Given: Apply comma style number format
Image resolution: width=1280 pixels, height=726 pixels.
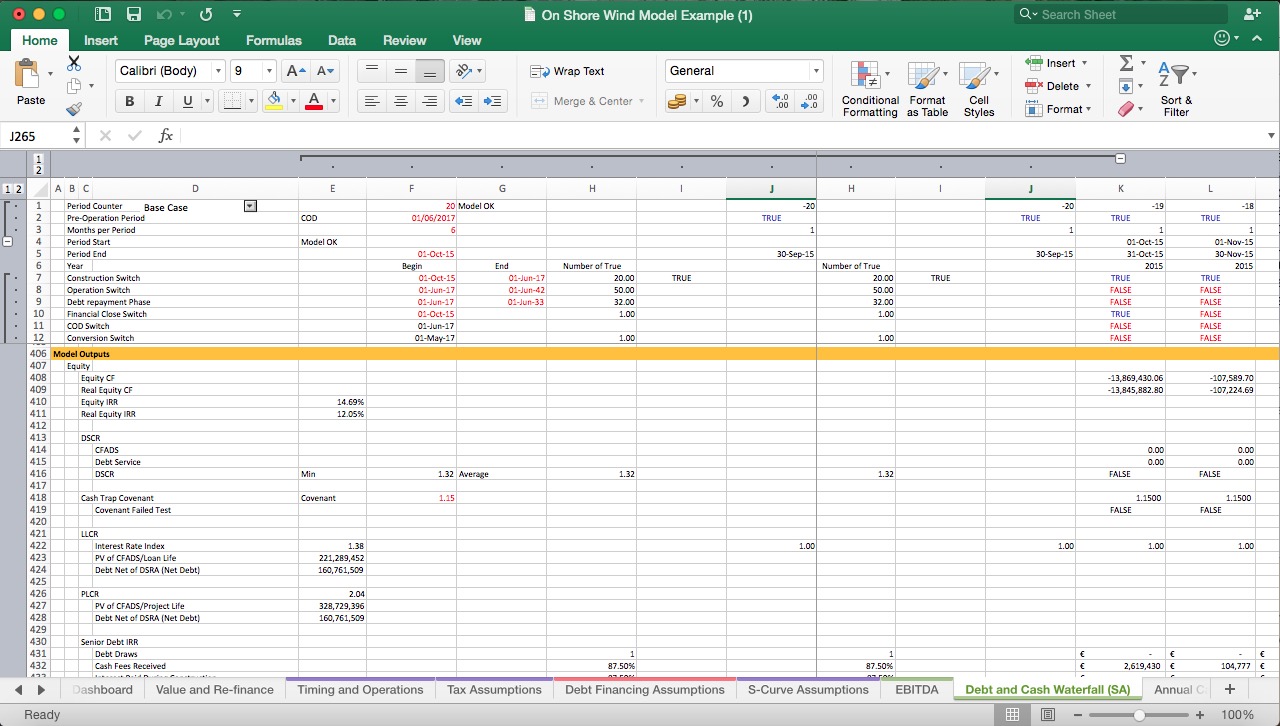Looking at the screenshot, I should (x=745, y=101).
